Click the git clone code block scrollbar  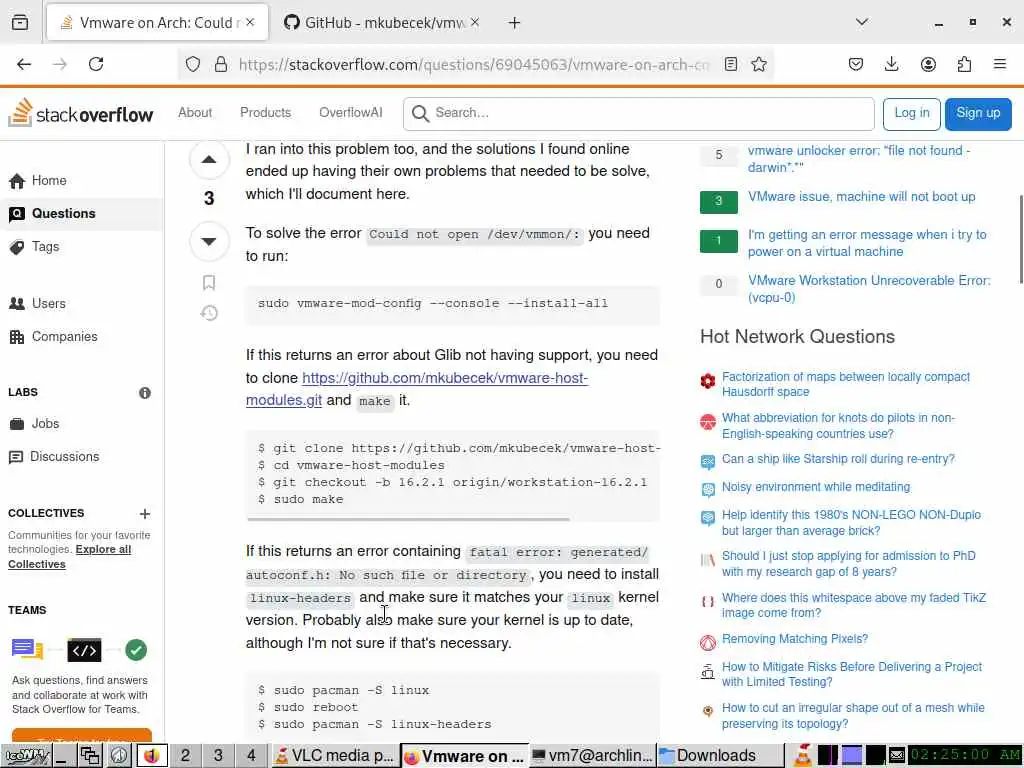pos(408,519)
